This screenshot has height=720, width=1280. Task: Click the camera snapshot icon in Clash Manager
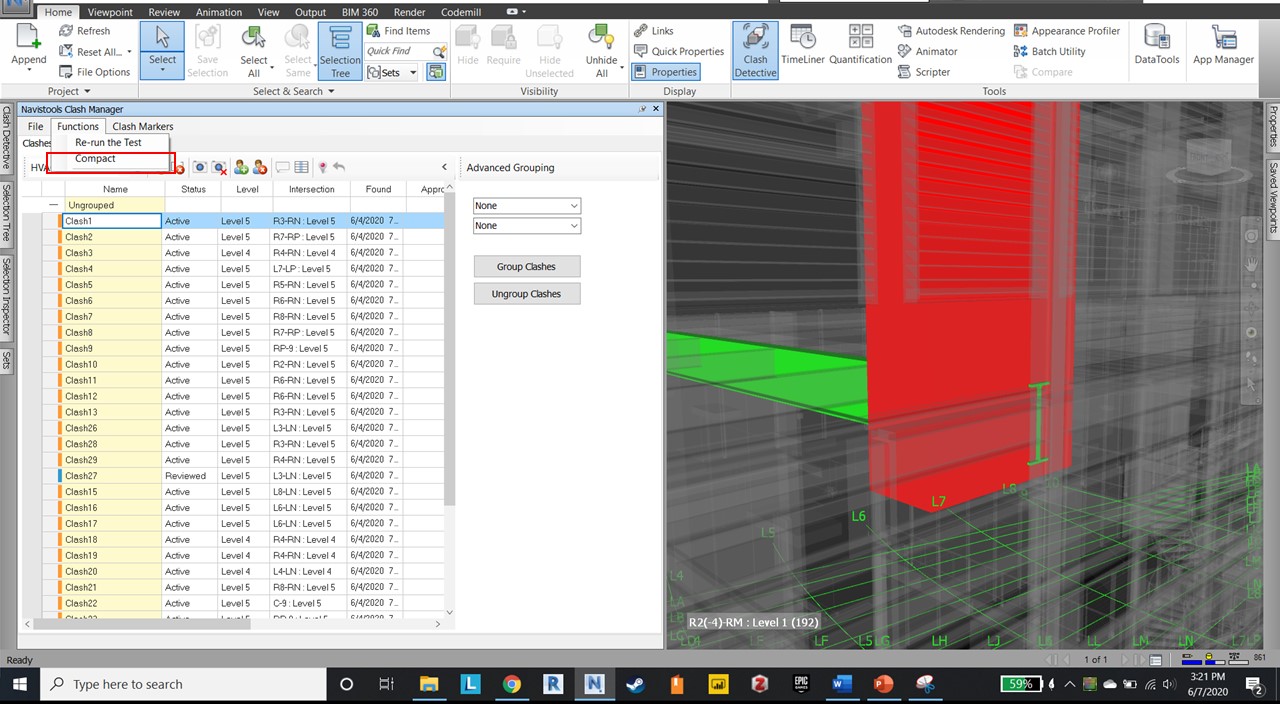point(199,167)
